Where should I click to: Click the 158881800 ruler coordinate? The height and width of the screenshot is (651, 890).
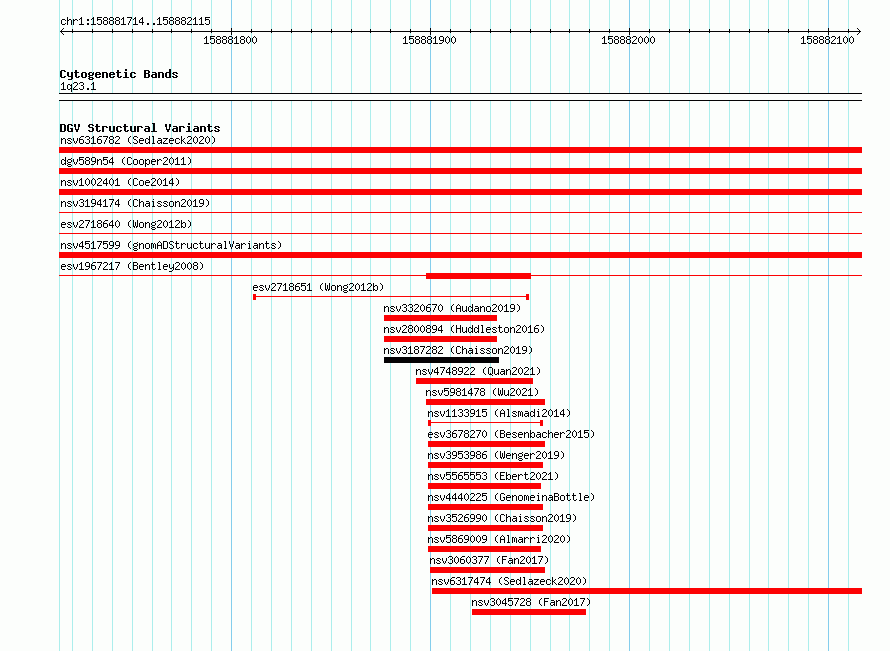(230, 40)
